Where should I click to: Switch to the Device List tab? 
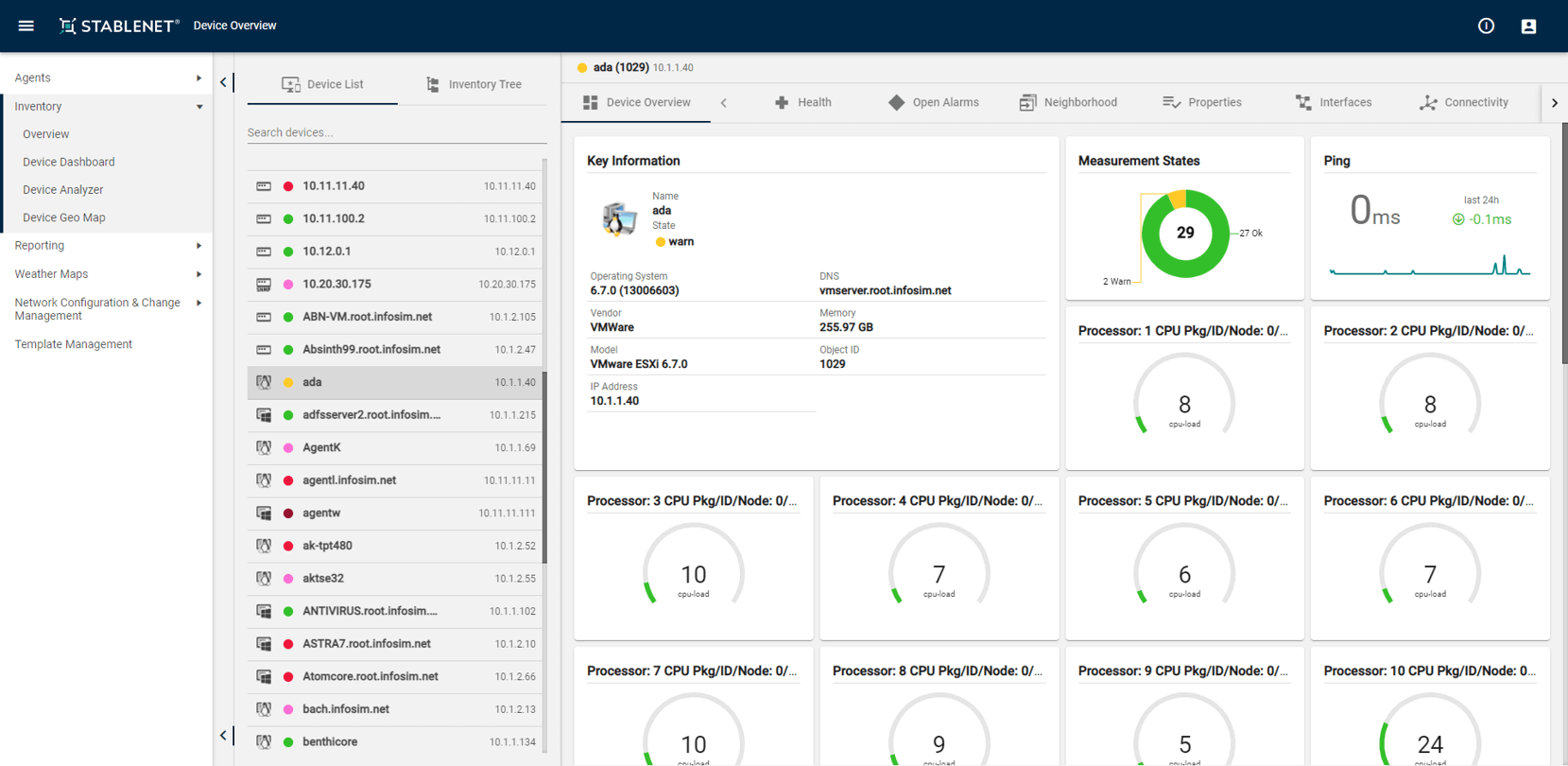click(322, 84)
